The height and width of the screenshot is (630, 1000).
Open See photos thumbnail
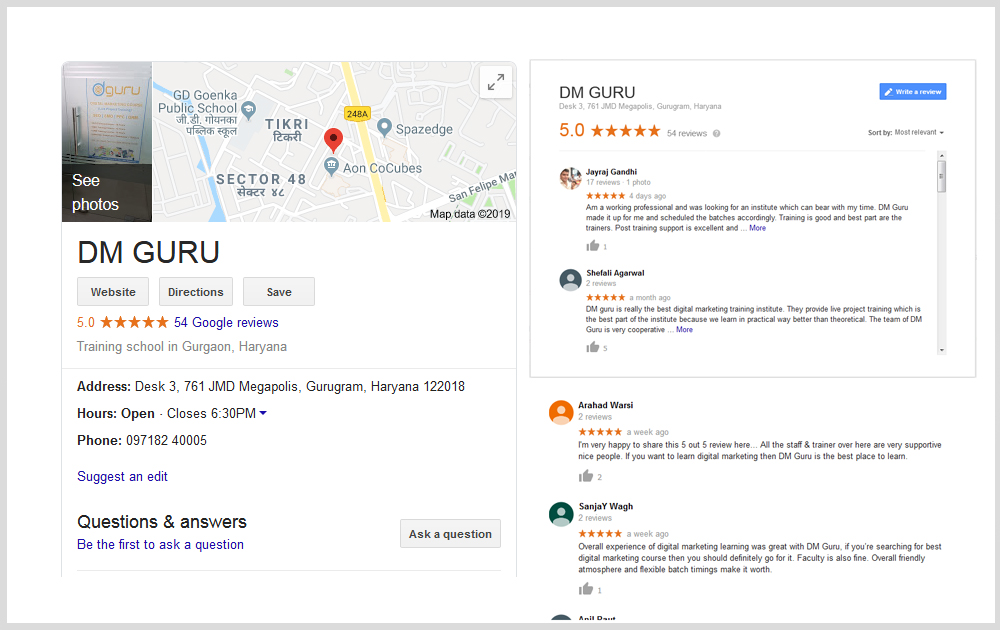[107, 142]
